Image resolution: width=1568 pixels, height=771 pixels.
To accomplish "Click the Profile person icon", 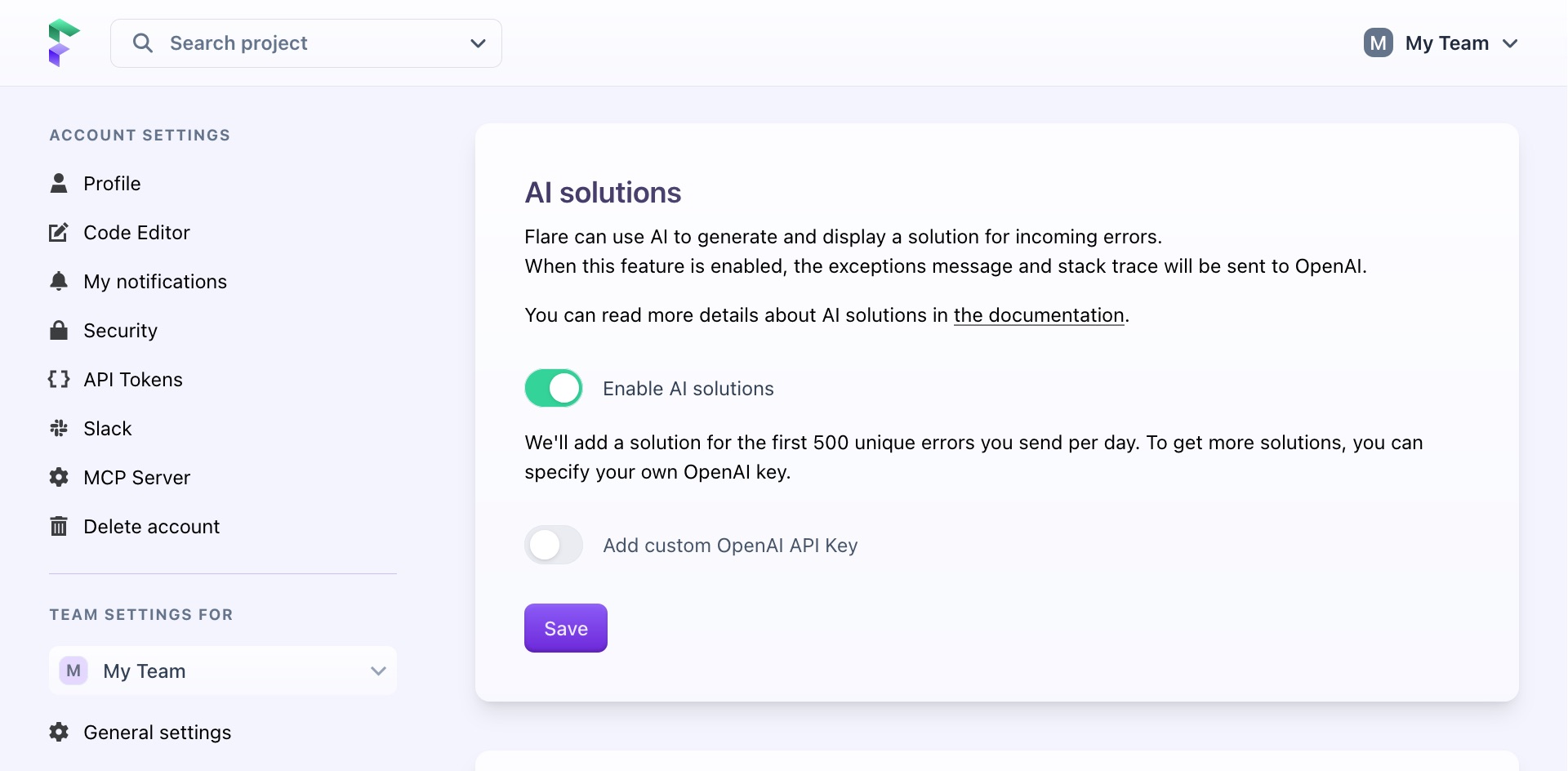I will [59, 183].
